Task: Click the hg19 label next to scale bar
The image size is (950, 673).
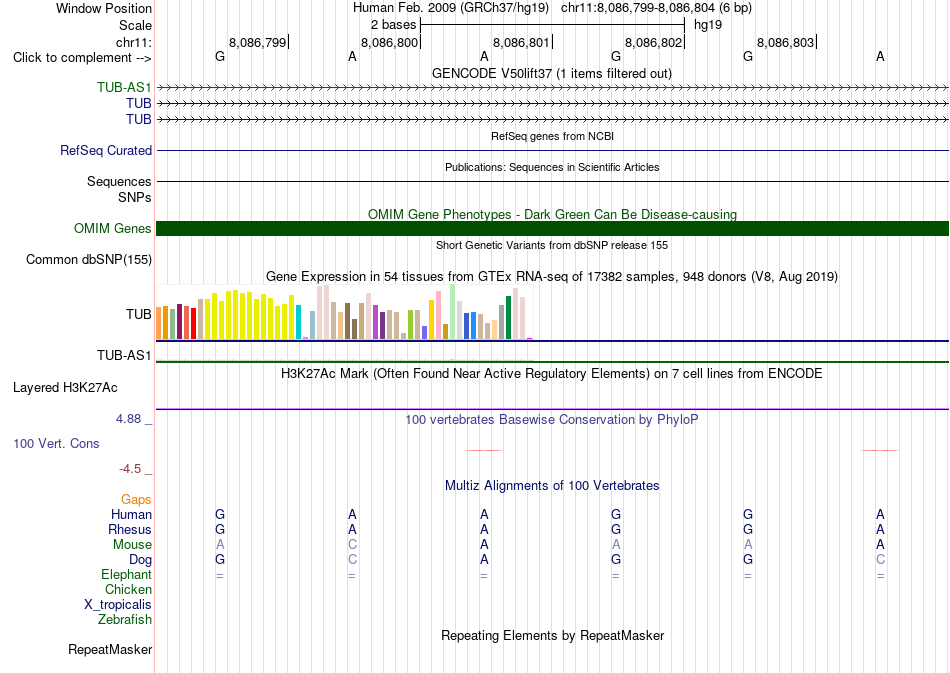Action: pos(708,25)
